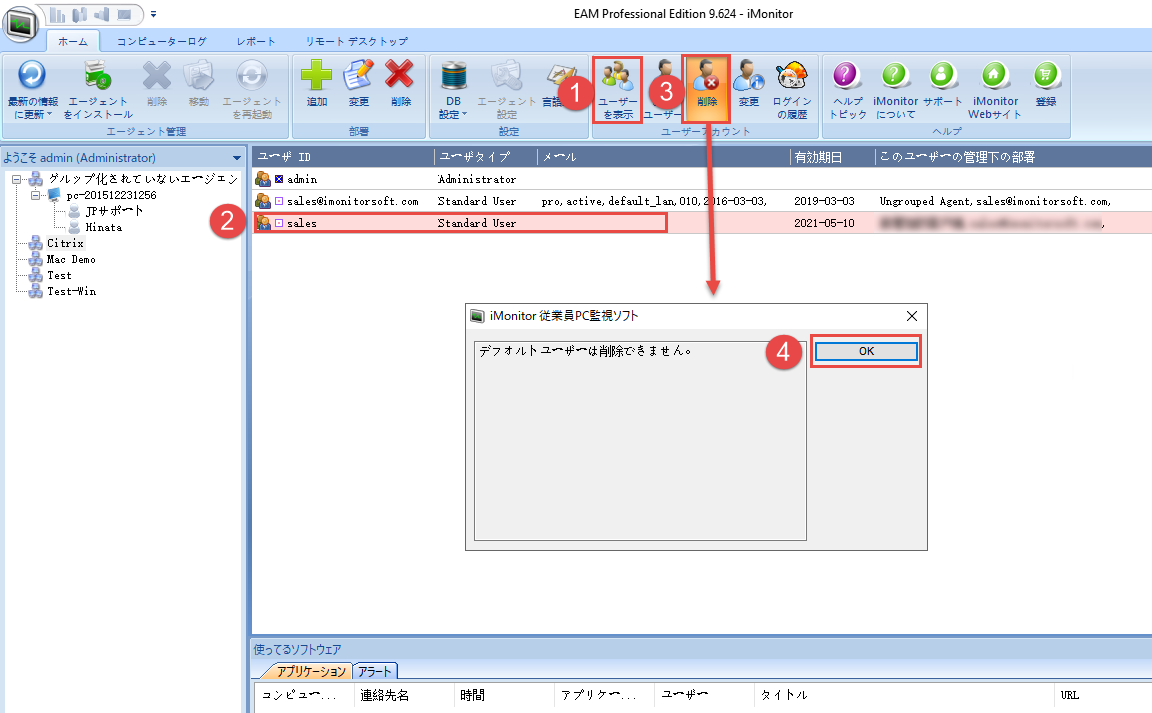Viewport: 1152px width, 713px height.
Task: Switch to the リモート デスクトップ tab
Action: (x=356, y=42)
